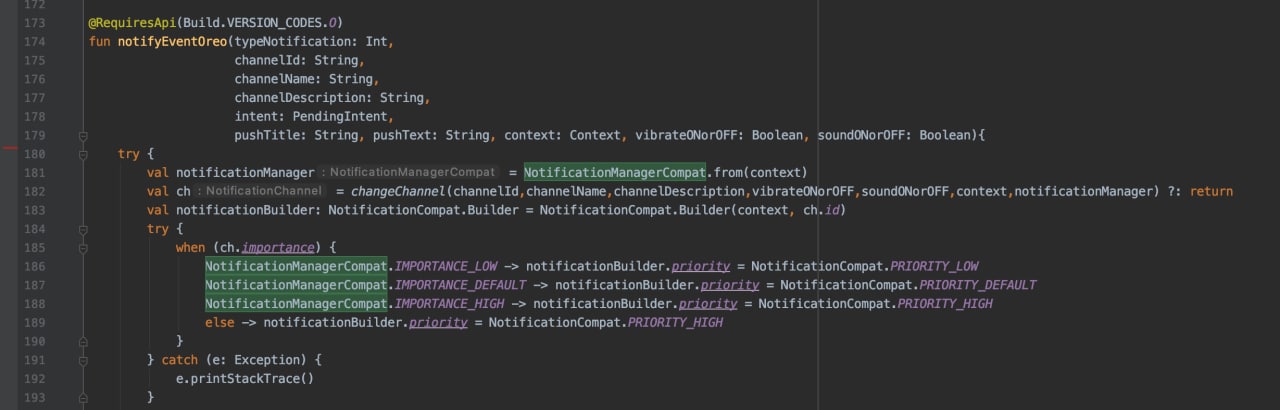Click highlighted NotificationManagerCompat on line 181
The image size is (1280, 410).
[x=616, y=173]
